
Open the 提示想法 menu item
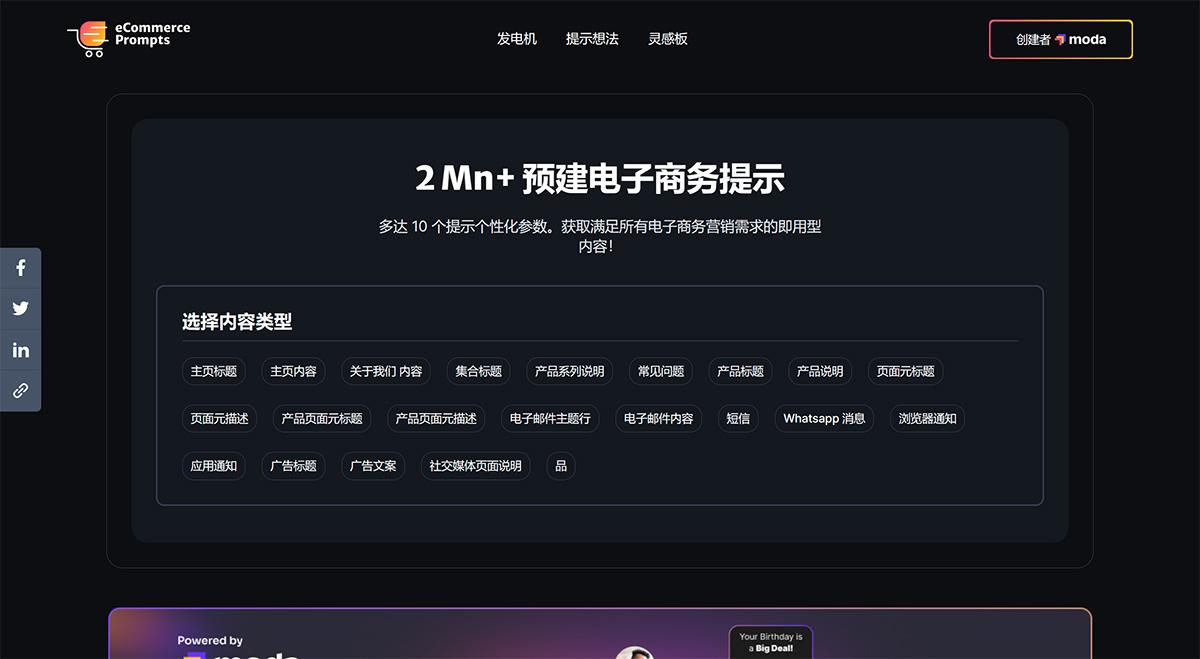tap(593, 38)
